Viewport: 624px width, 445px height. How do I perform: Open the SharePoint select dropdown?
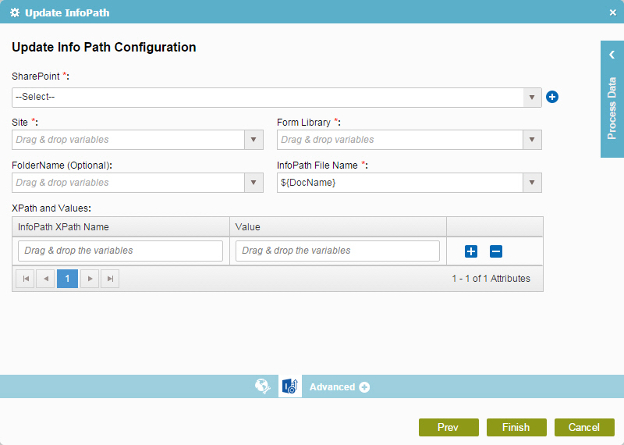click(277, 98)
